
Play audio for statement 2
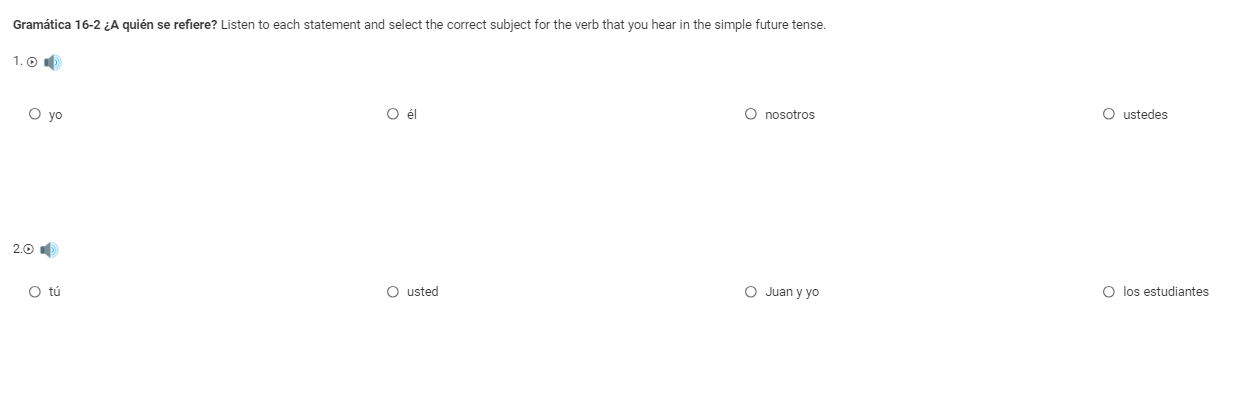pos(29,249)
